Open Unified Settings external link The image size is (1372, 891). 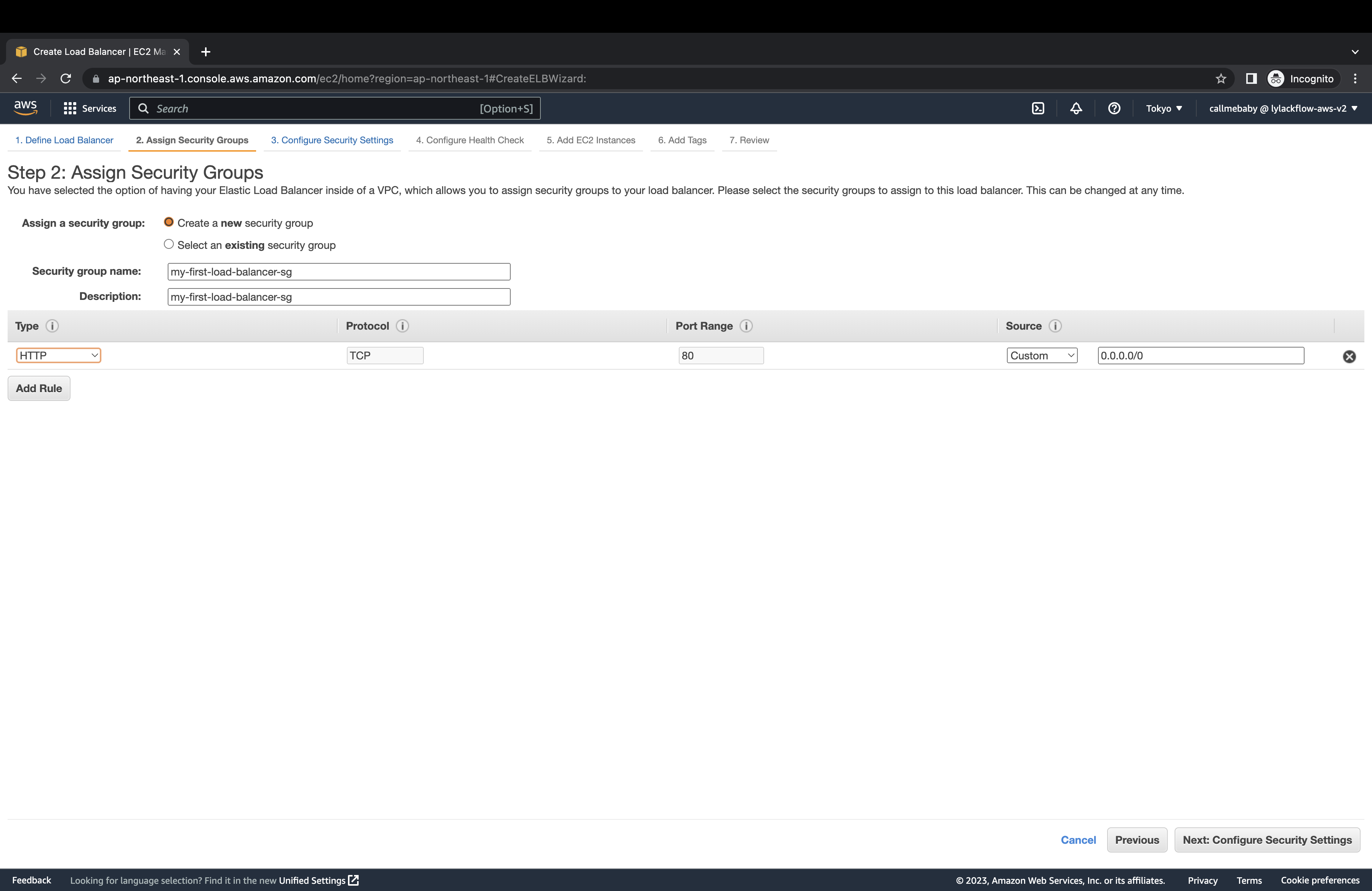pos(319,880)
